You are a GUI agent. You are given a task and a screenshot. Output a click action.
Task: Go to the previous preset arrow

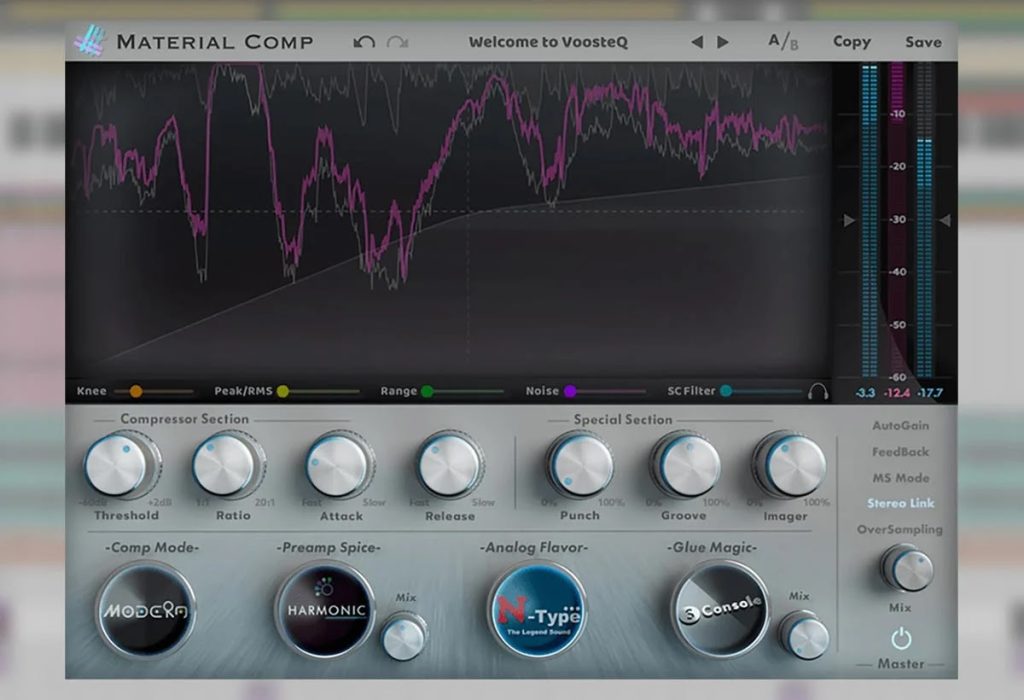pos(697,42)
